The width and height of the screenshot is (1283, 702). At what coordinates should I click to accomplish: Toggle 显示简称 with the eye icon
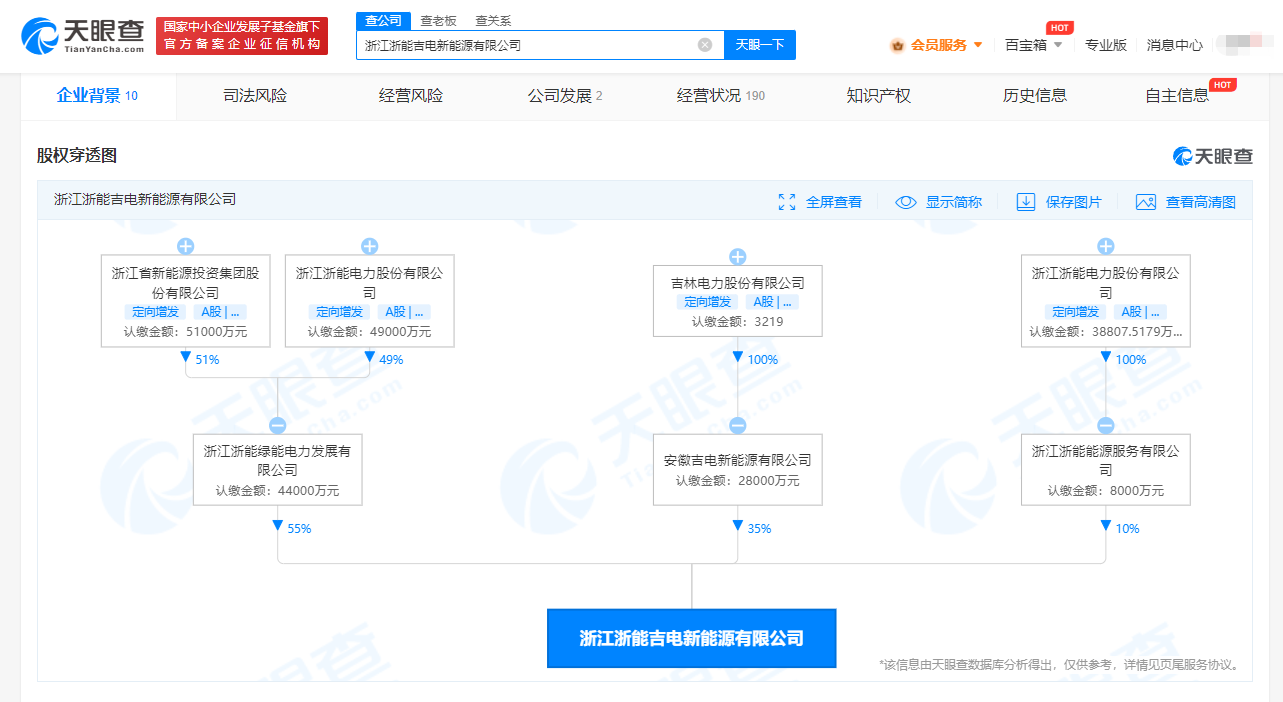pos(906,202)
